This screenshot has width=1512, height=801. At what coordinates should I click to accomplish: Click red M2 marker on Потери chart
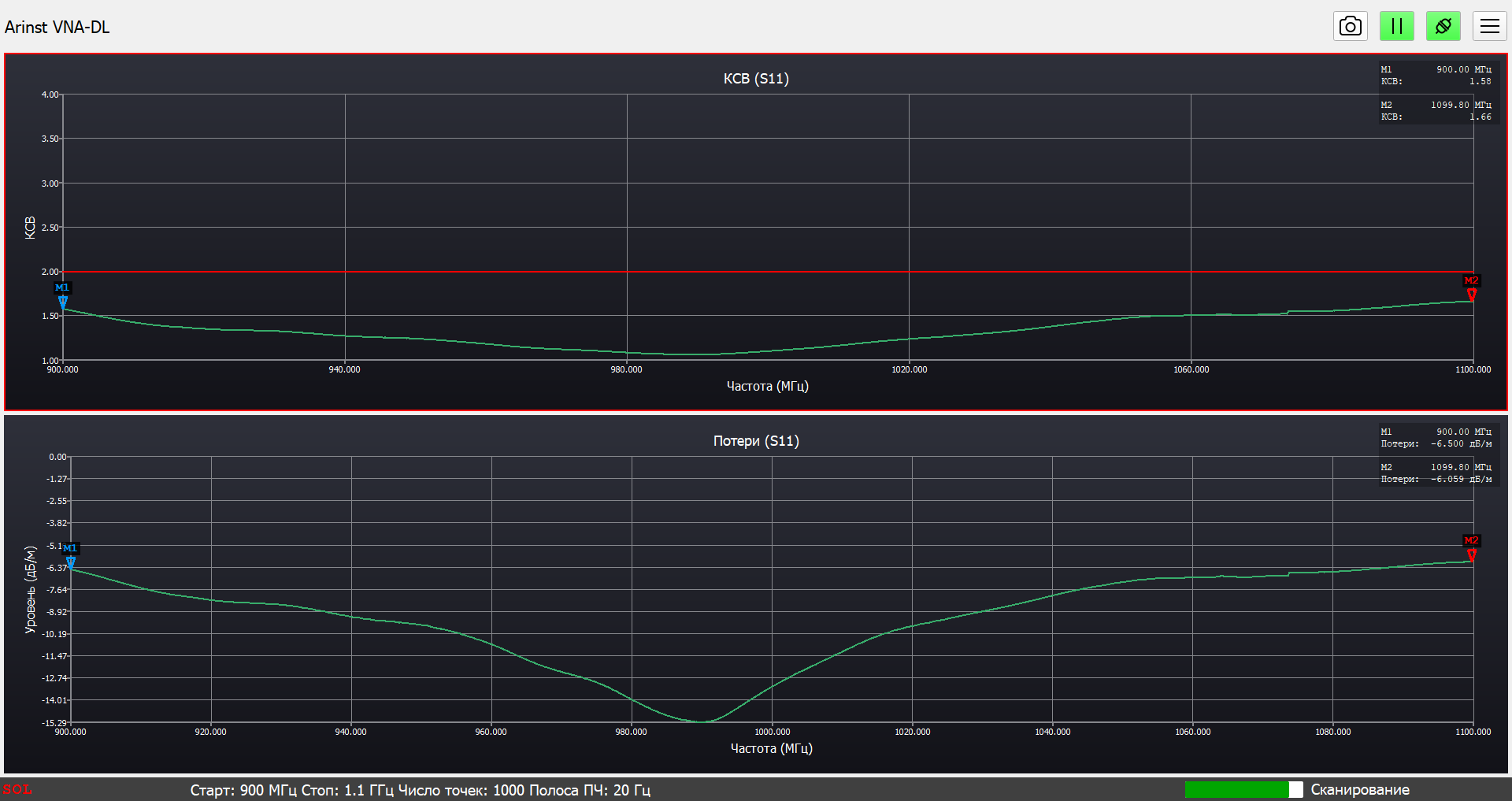coord(1471,547)
